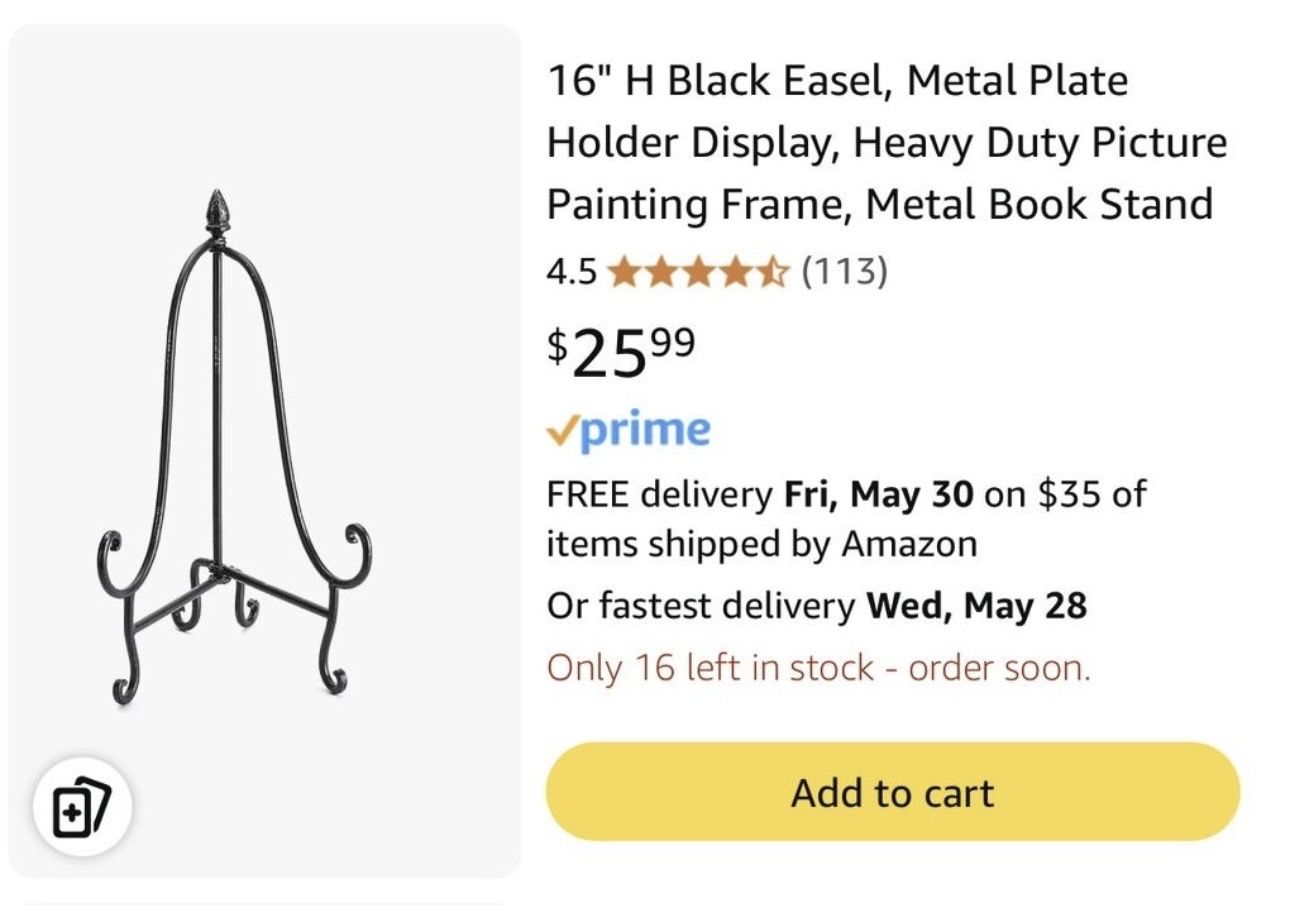Screen dimensions: 1290x905
Task: Tap the view similar items icon
Action: (x=82, y=806)
